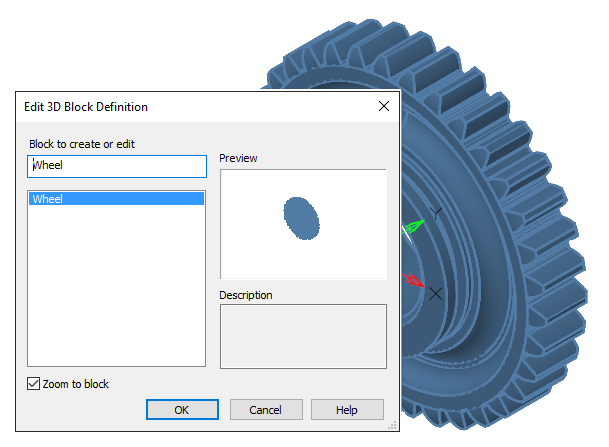Screen dimensions: 609x447
Task: Click the X axis label
Action: pos(435,294)
